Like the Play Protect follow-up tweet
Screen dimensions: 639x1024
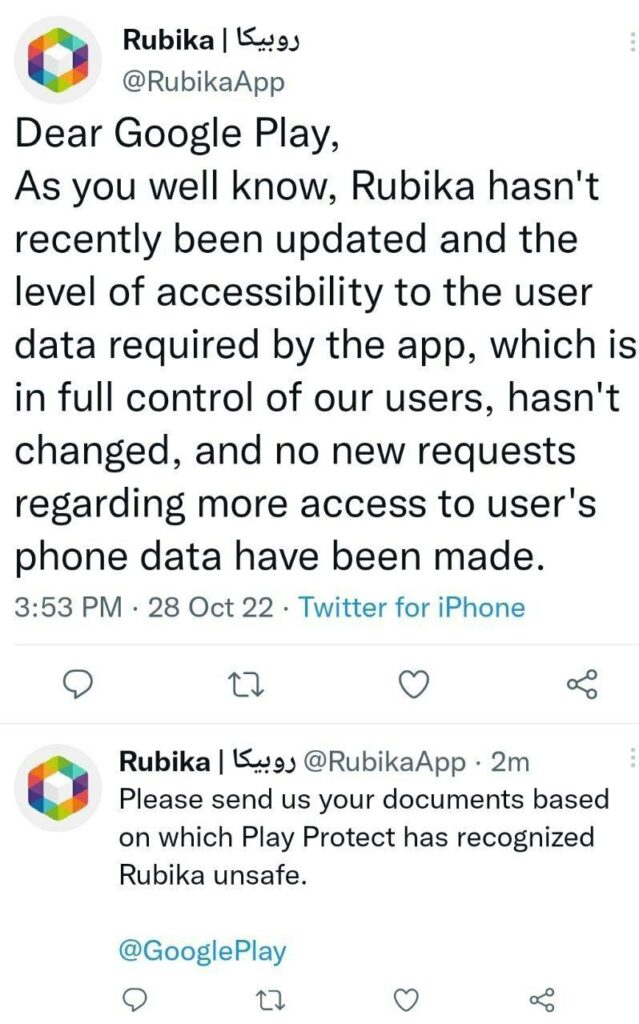[x=406, y=1000]
